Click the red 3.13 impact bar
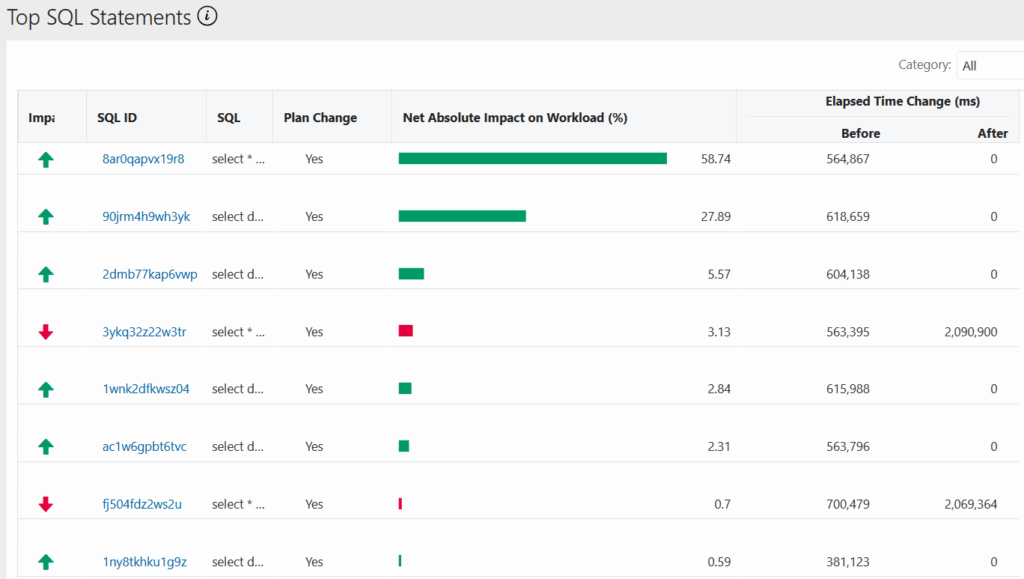 click(x=405, y=331)
